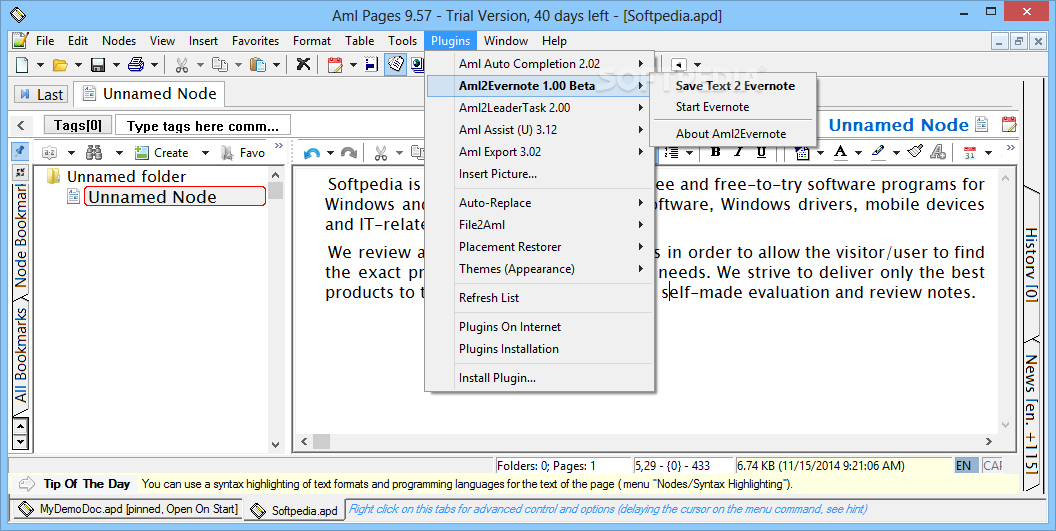1056x531 pixels.
Task: Click the Create button
Action: point(162,153)
